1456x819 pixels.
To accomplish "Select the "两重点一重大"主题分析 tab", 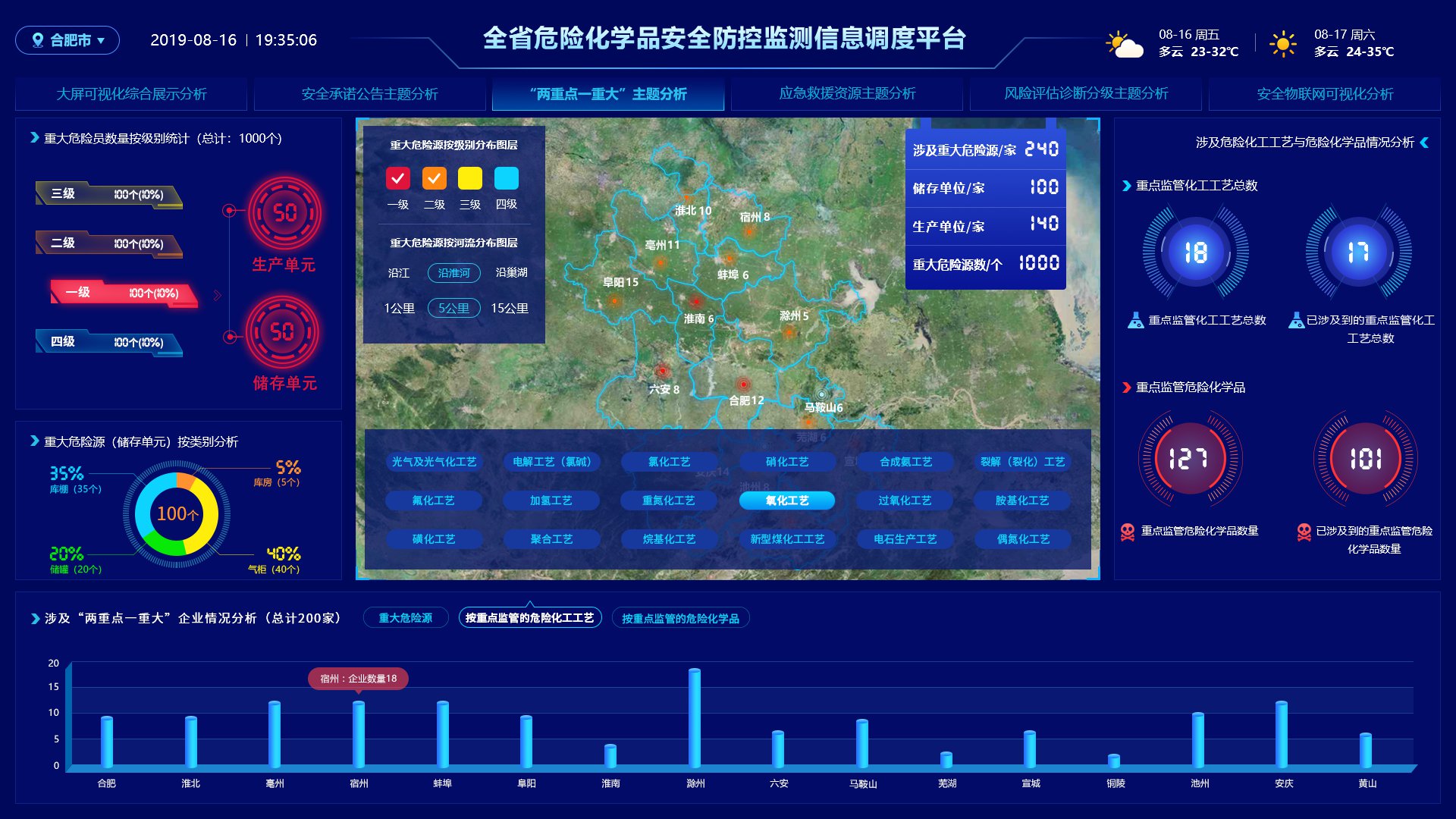I will [x=608, y=94].
